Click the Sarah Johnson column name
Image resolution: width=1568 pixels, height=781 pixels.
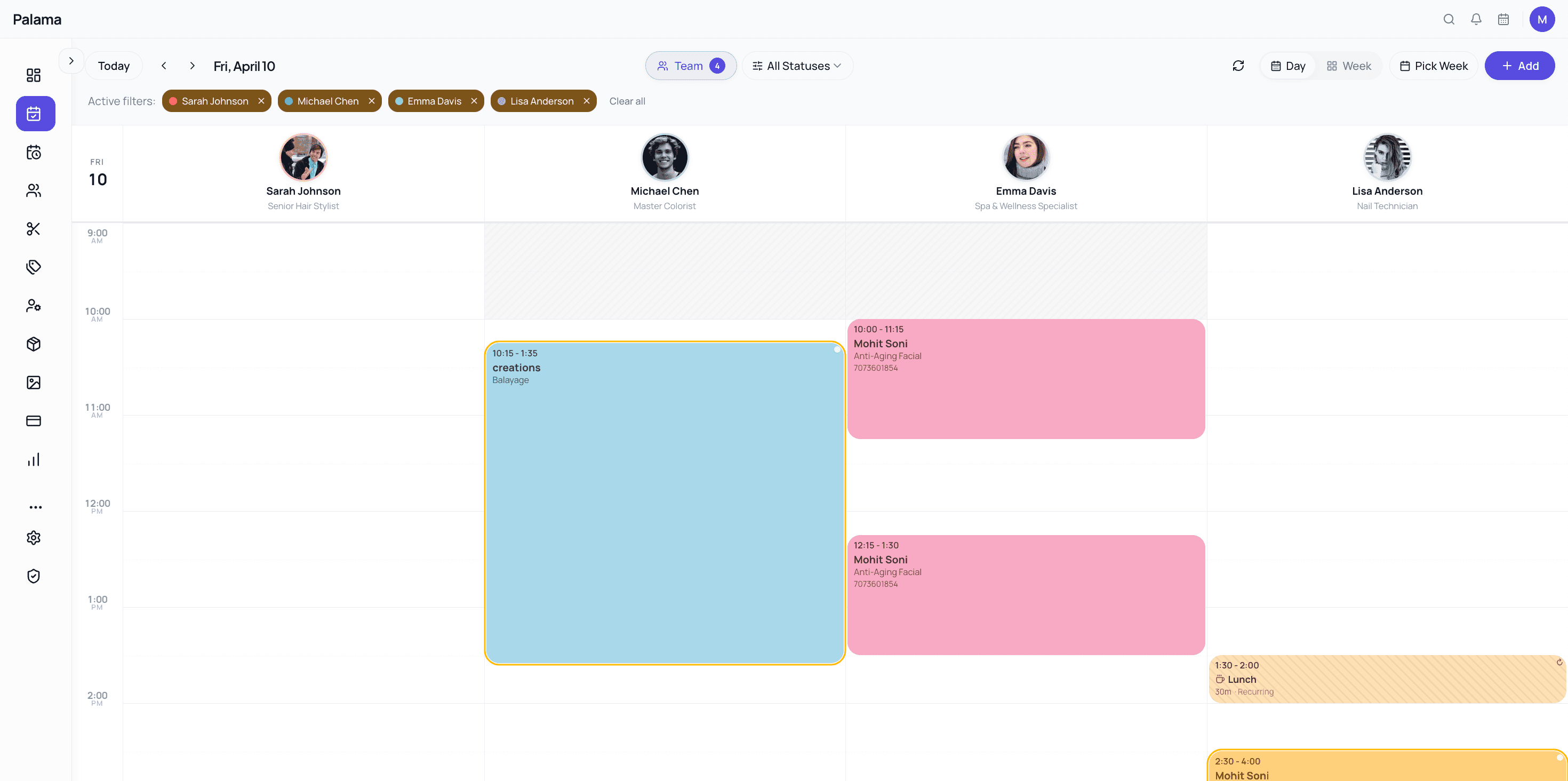(303, 191)
